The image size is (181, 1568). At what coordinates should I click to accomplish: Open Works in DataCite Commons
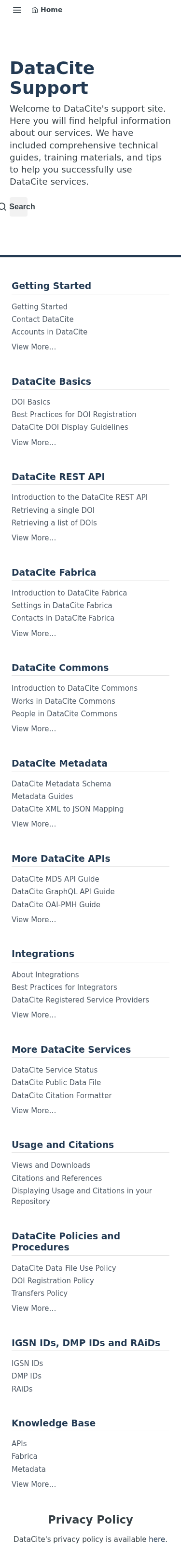click(x=63, y=701)
